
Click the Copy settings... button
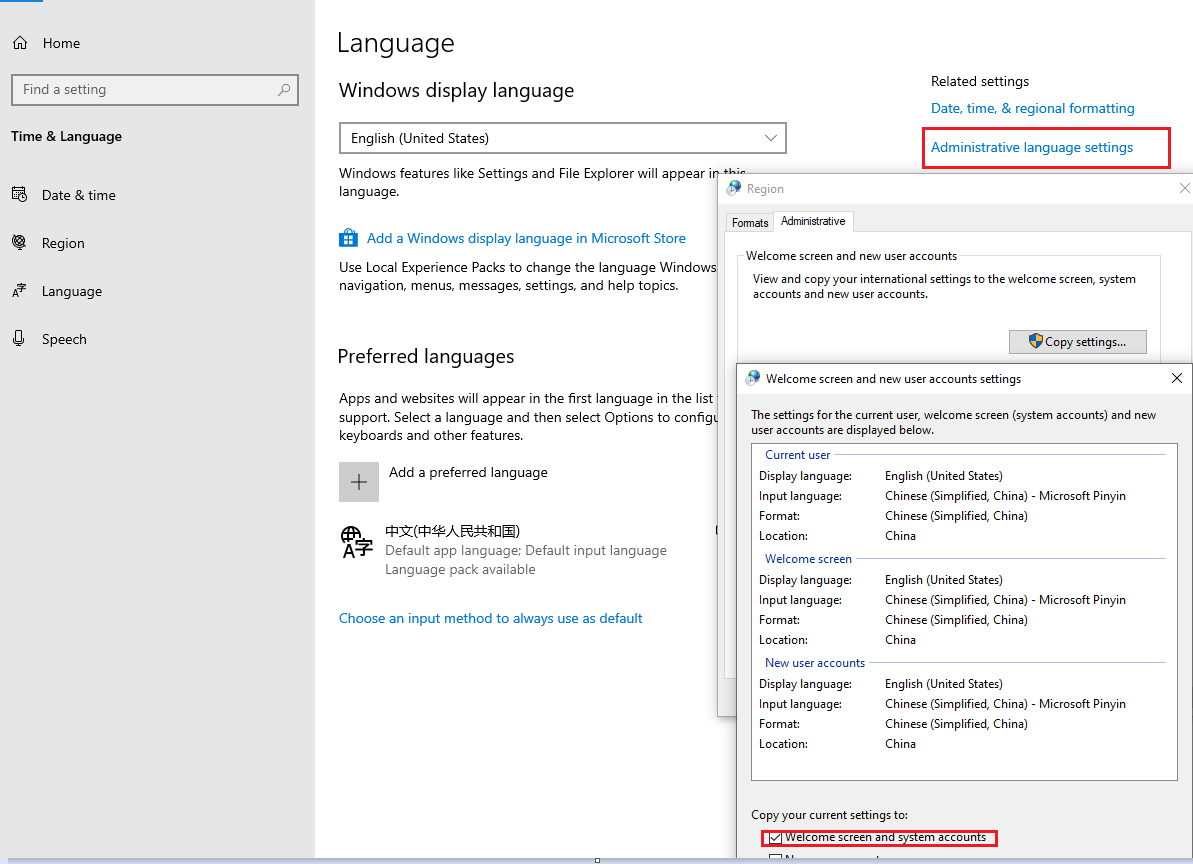pos(1077,342)
